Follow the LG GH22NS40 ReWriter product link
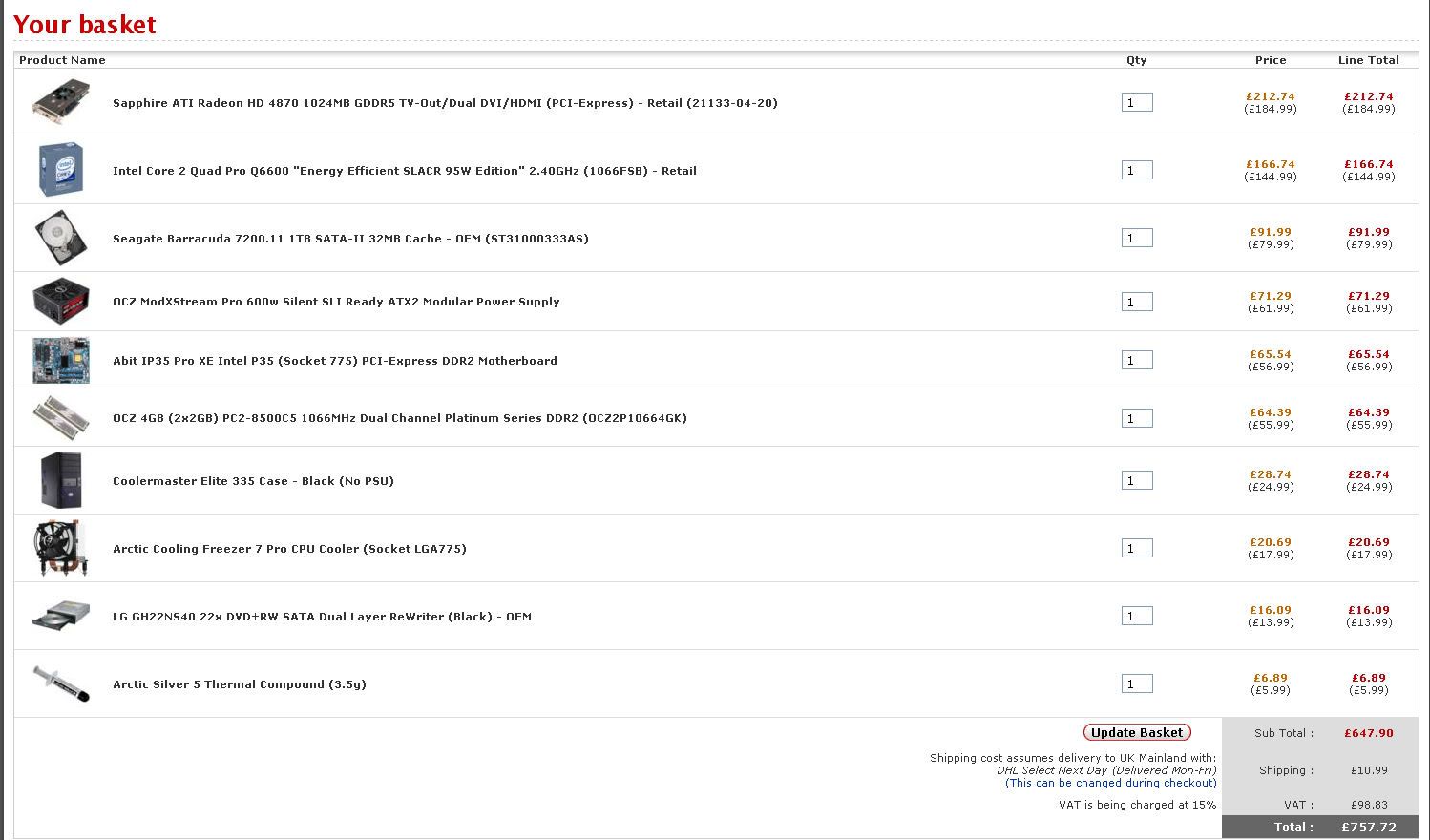The height and width of the screenshot is (840, 1430). [322, 617]
